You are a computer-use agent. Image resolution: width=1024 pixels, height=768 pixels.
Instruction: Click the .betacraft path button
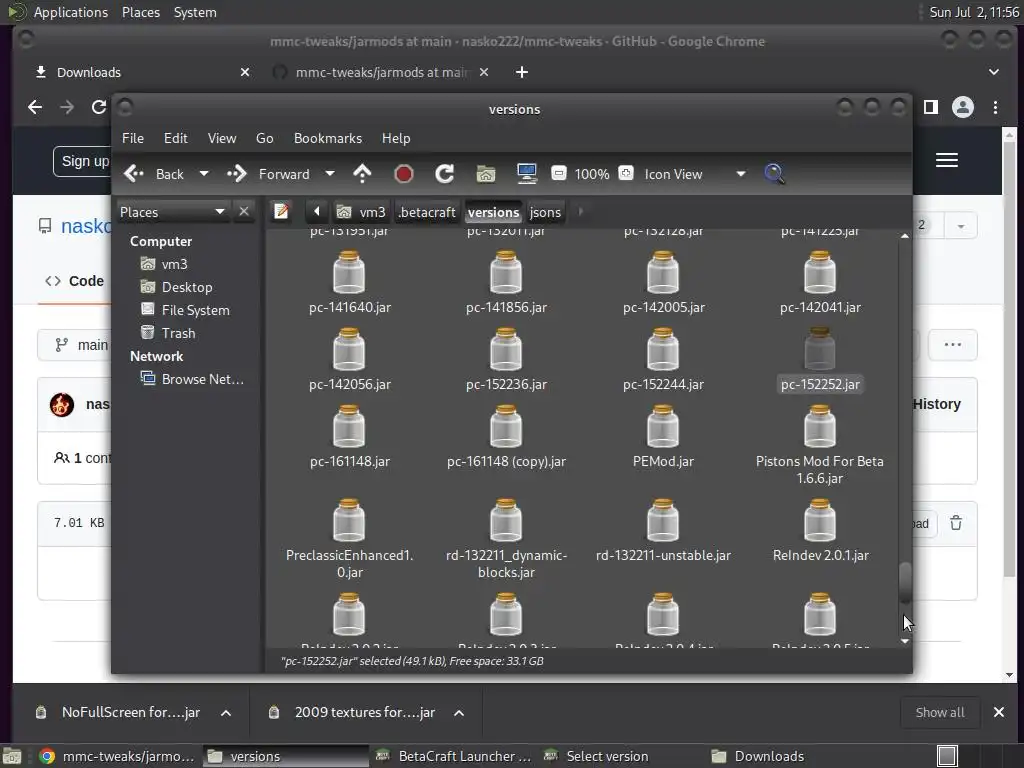click(x=427, y=212)
